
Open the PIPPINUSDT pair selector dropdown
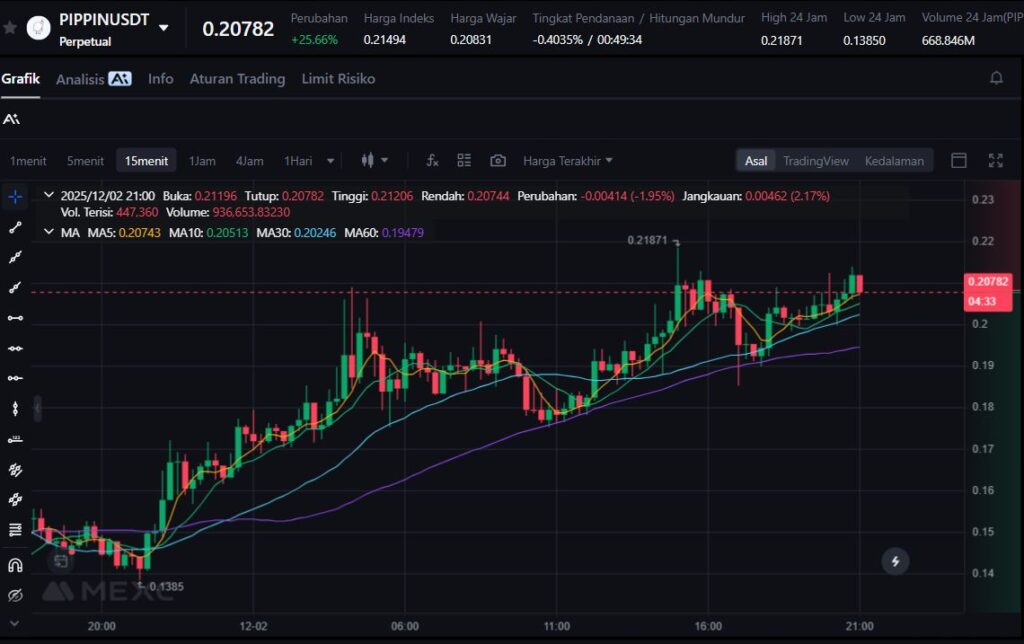tap(164, 27)
